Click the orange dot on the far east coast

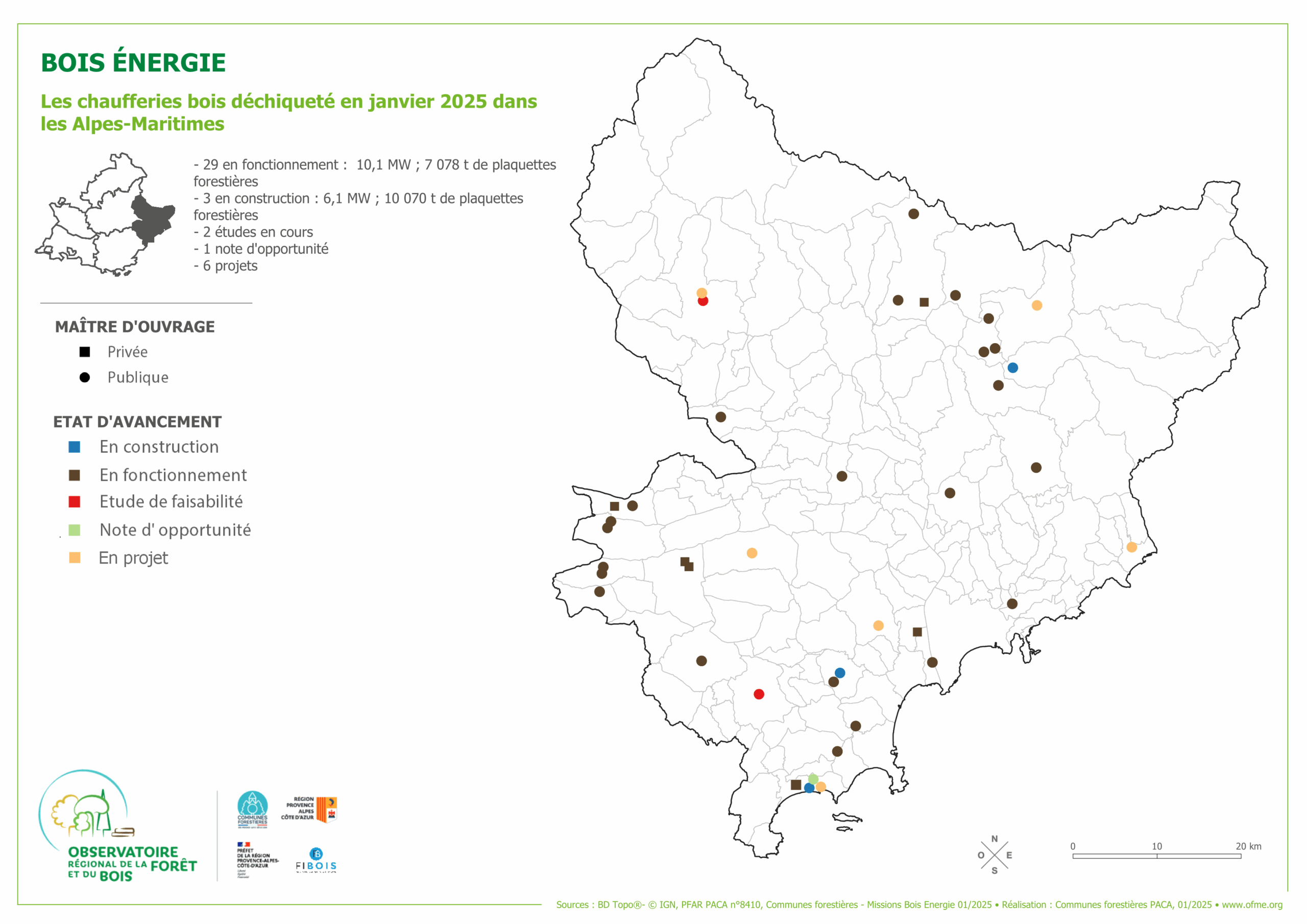[x=1132, y=547]
